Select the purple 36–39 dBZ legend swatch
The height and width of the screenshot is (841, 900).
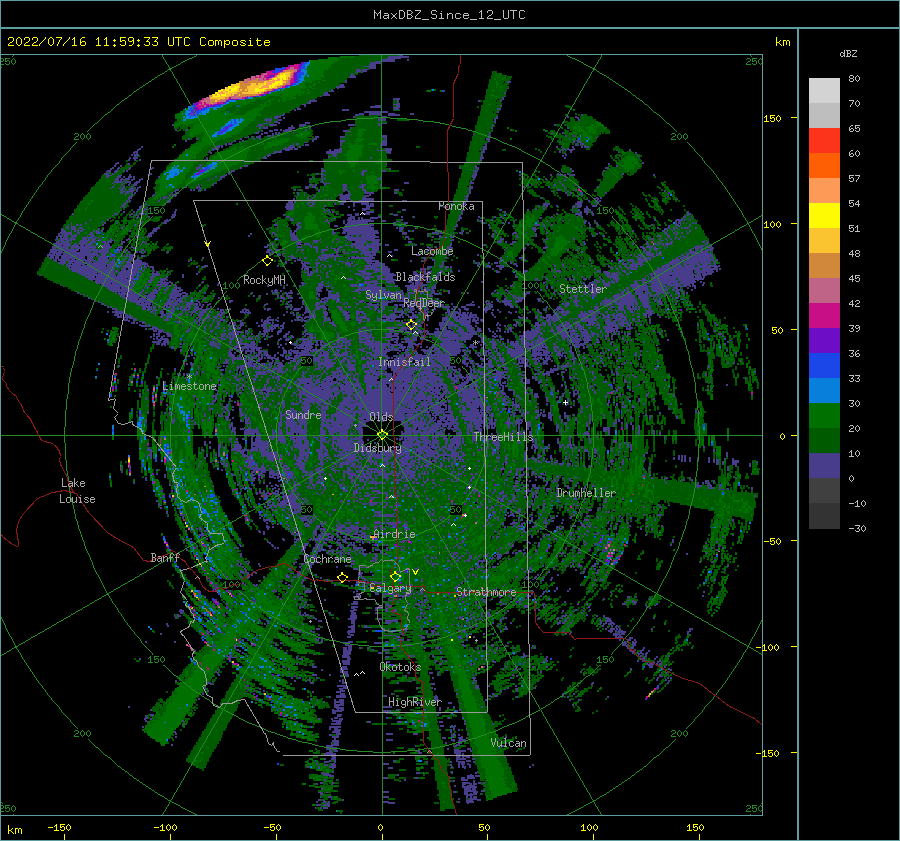coord(824,341)
